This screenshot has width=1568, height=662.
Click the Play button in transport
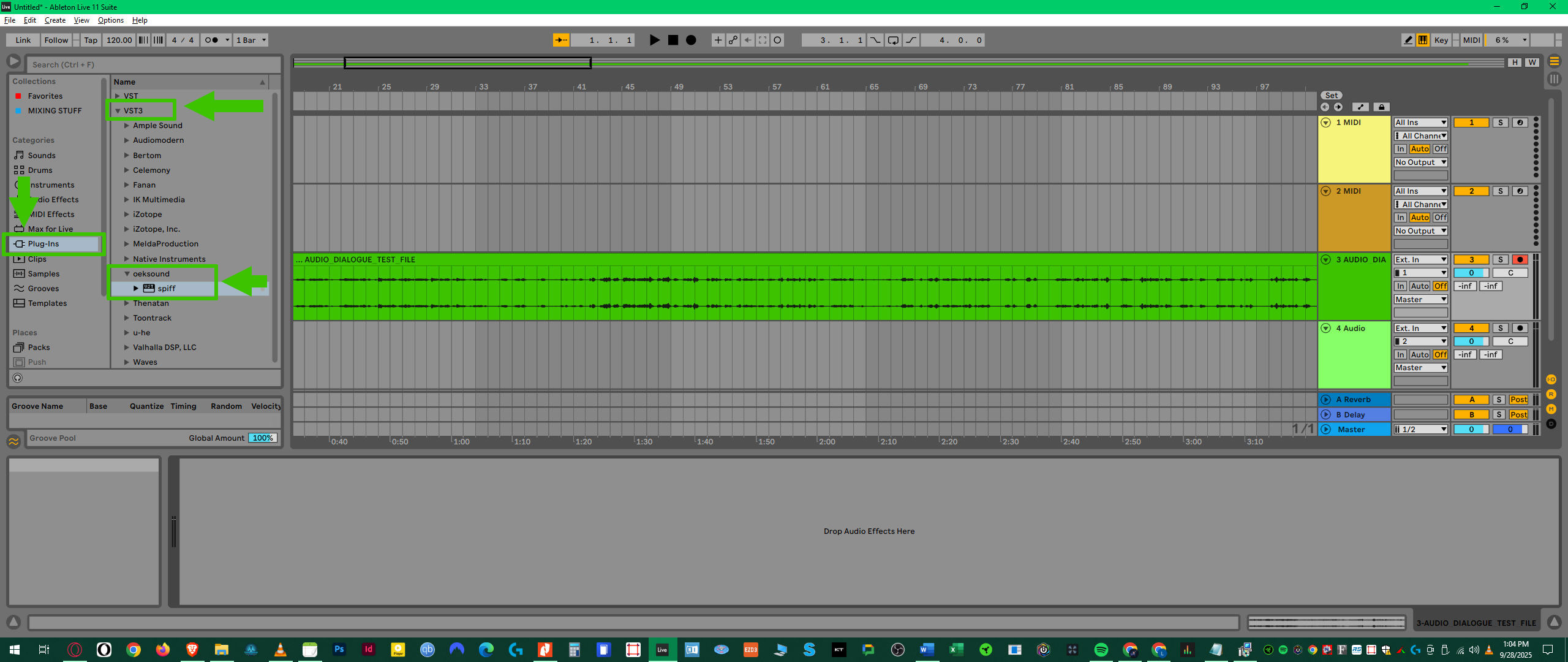tap(654, 40)
